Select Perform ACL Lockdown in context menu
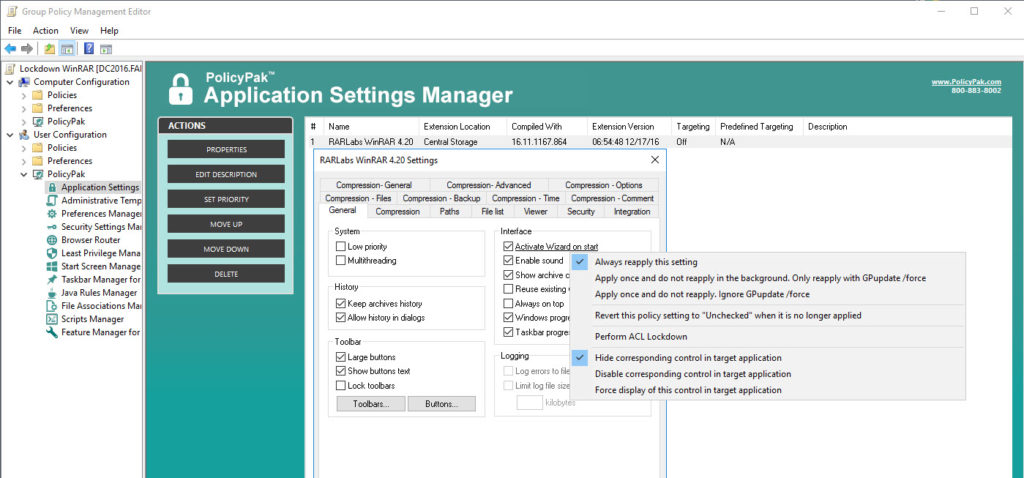 641,336
